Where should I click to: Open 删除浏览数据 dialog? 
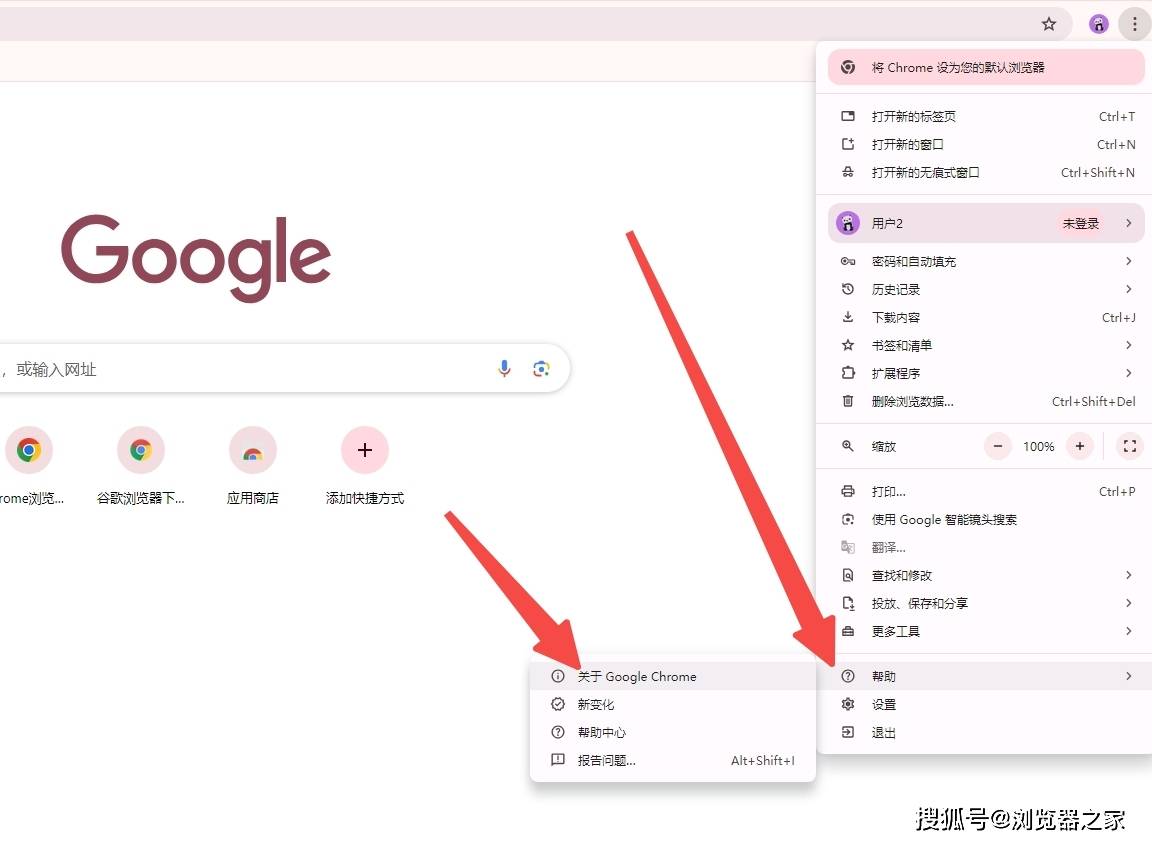986,401
